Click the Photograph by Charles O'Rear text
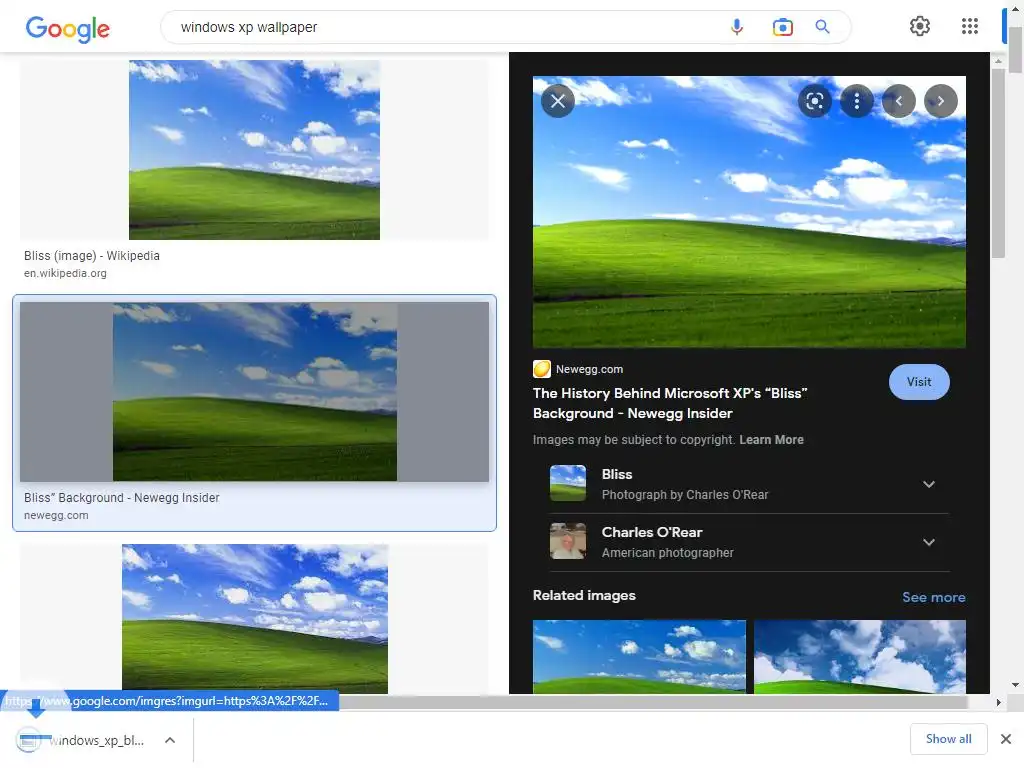1024x768 pixels. 684,494
